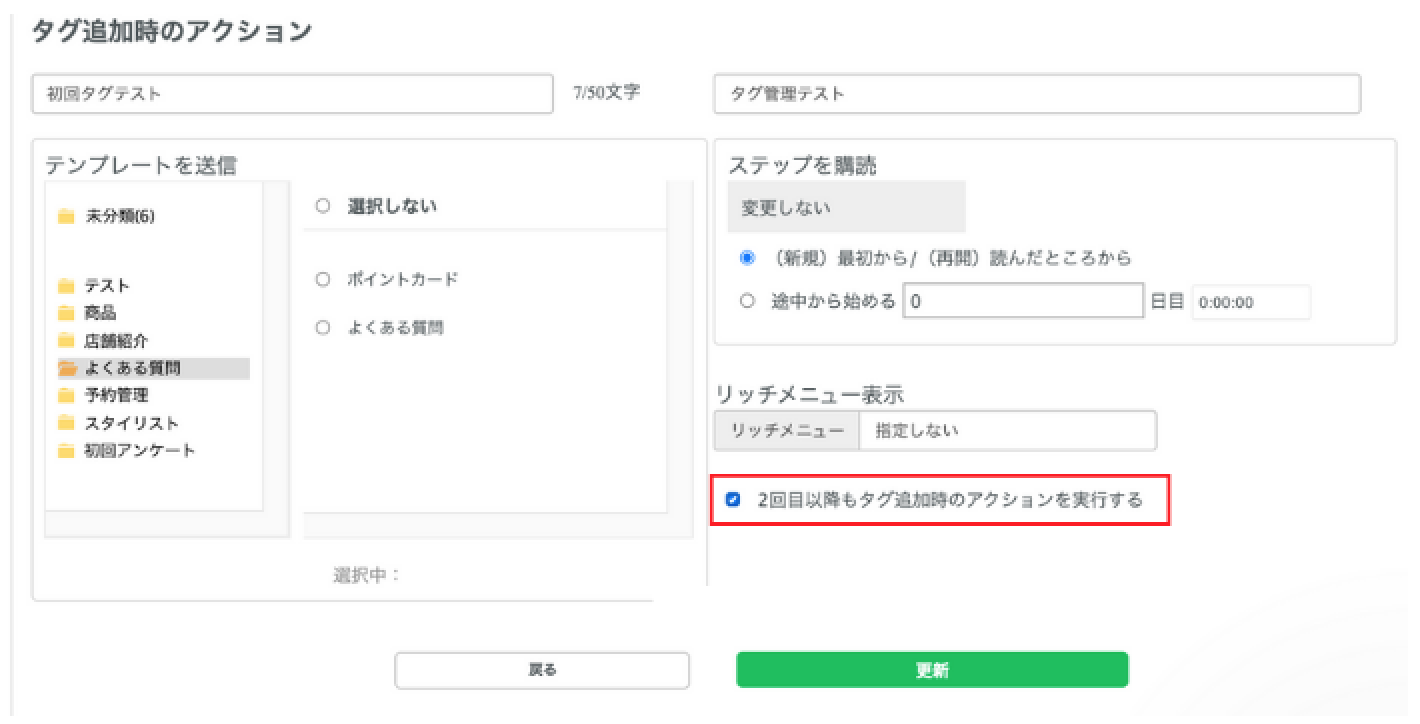Click the open よくある質問 folder icon

point(67,368)
